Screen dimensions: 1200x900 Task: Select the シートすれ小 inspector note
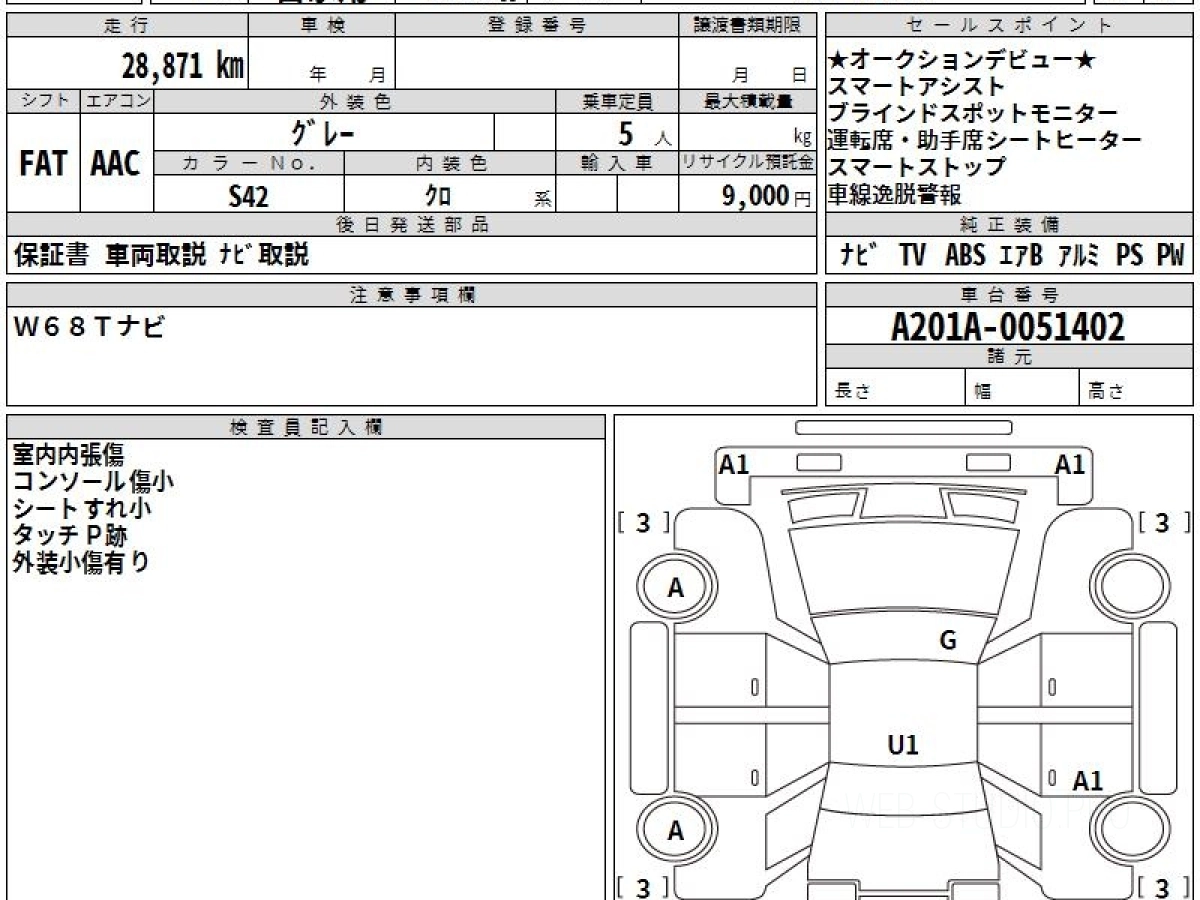[x=82, y=508]
